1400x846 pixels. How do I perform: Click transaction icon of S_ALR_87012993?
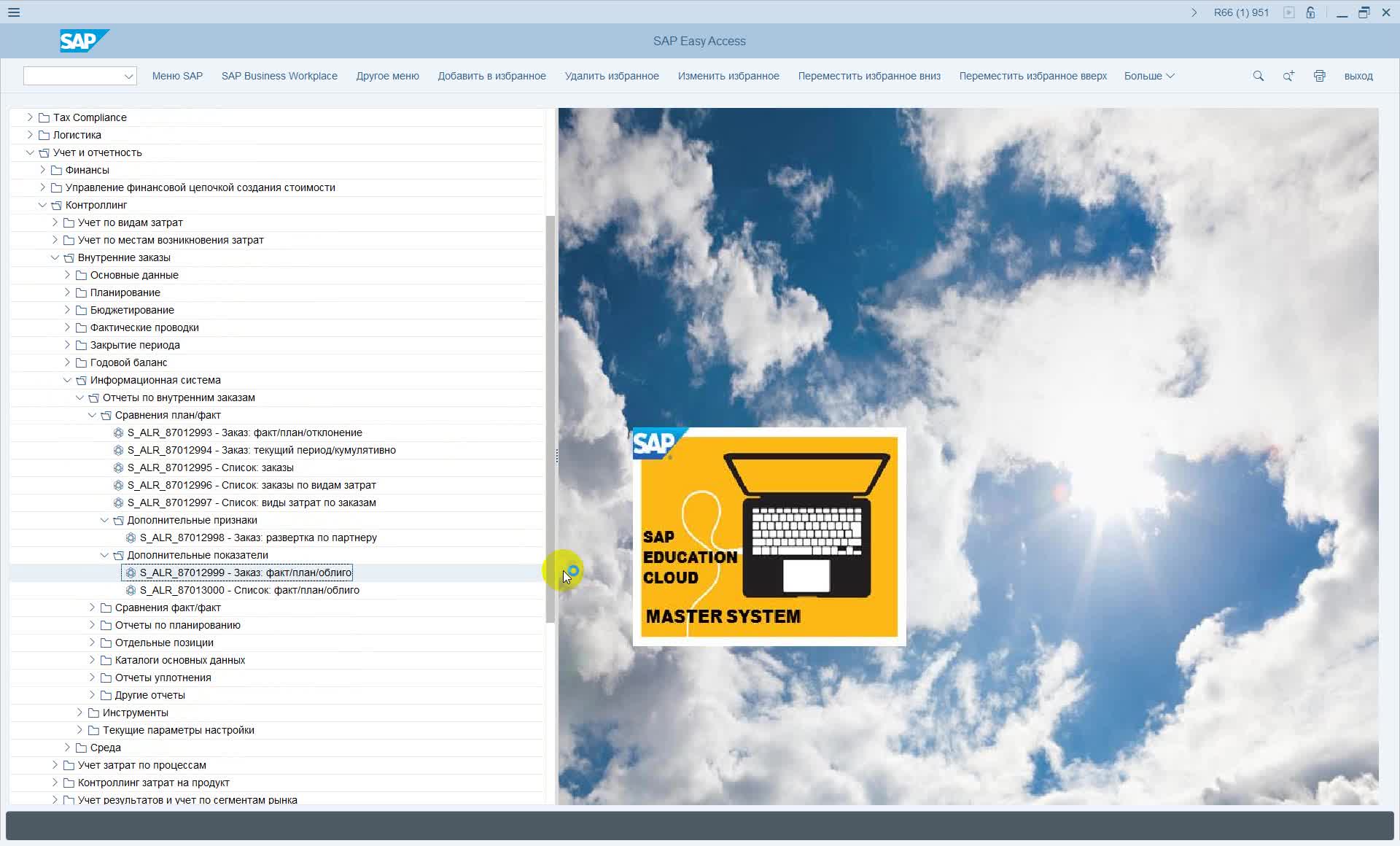(118, 432)
